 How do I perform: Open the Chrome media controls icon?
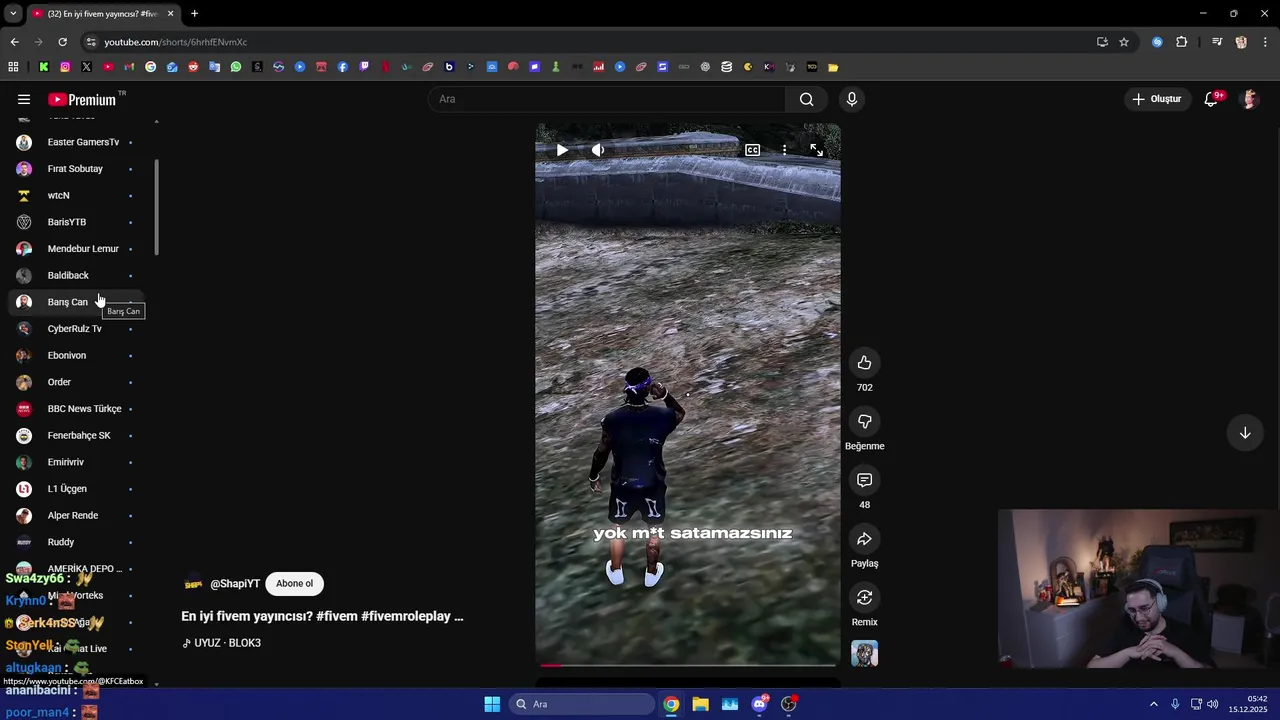1217,42
